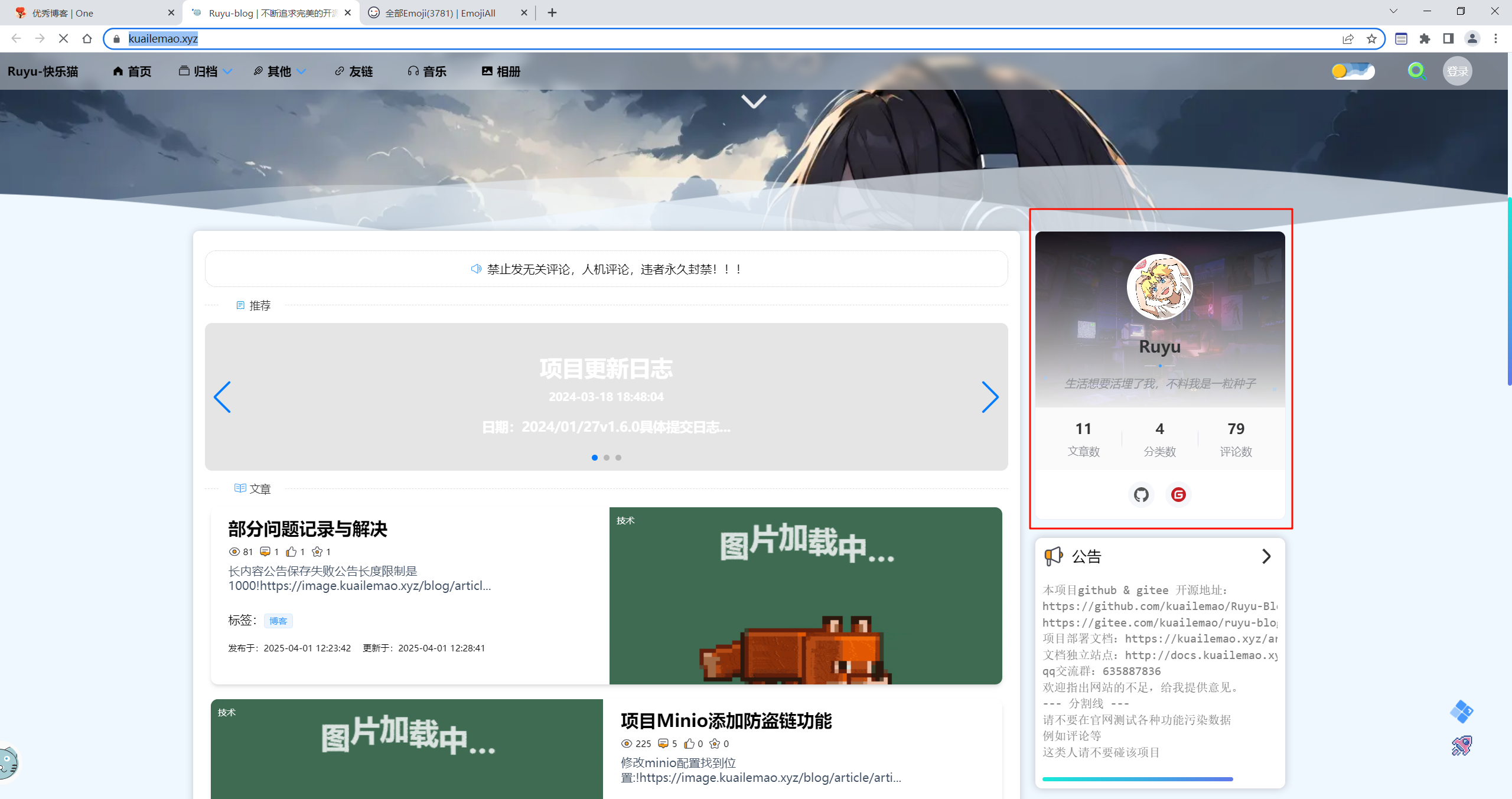Screen dimensions: 1512x799
Task: Open the 相册 page
Action: (x=501, y=71)
